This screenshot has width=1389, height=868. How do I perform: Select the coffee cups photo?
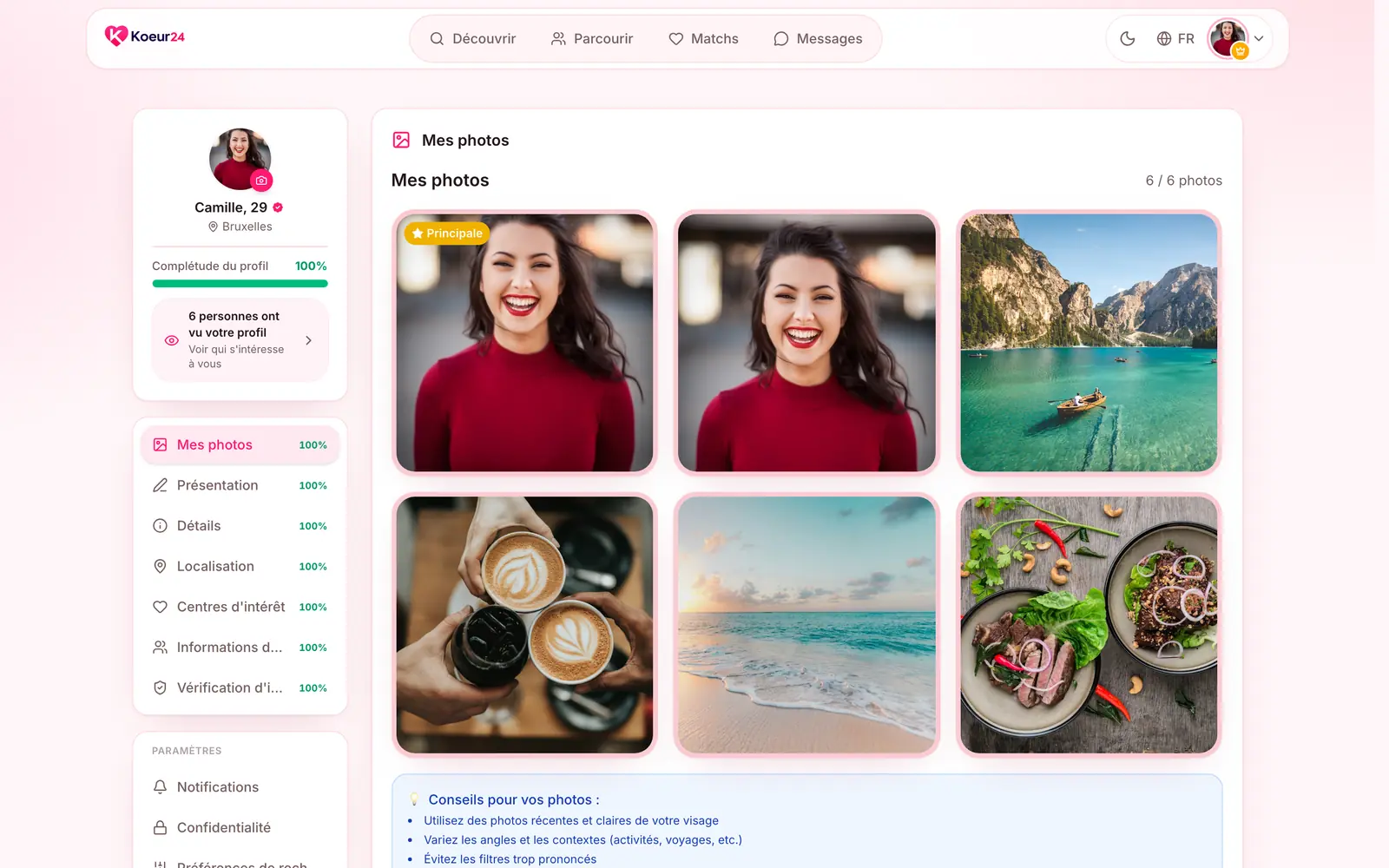[x=524, y=625]
